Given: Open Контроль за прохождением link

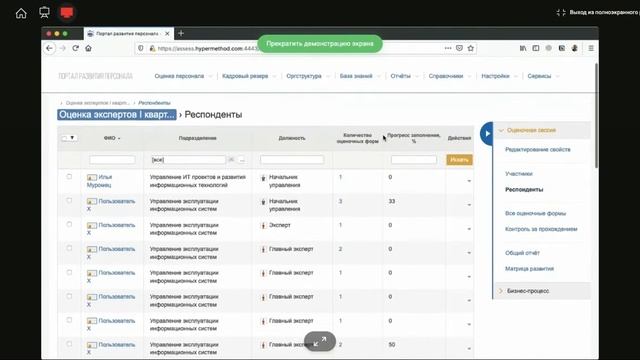Looking at the screenshot, I should (541, 229).
